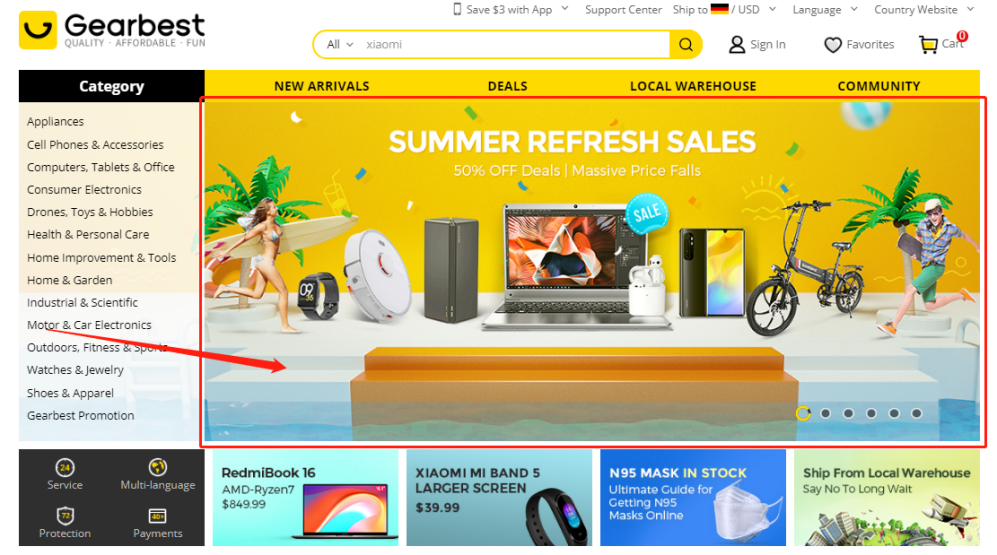Click the Gearbest logo

pos(113,30)
